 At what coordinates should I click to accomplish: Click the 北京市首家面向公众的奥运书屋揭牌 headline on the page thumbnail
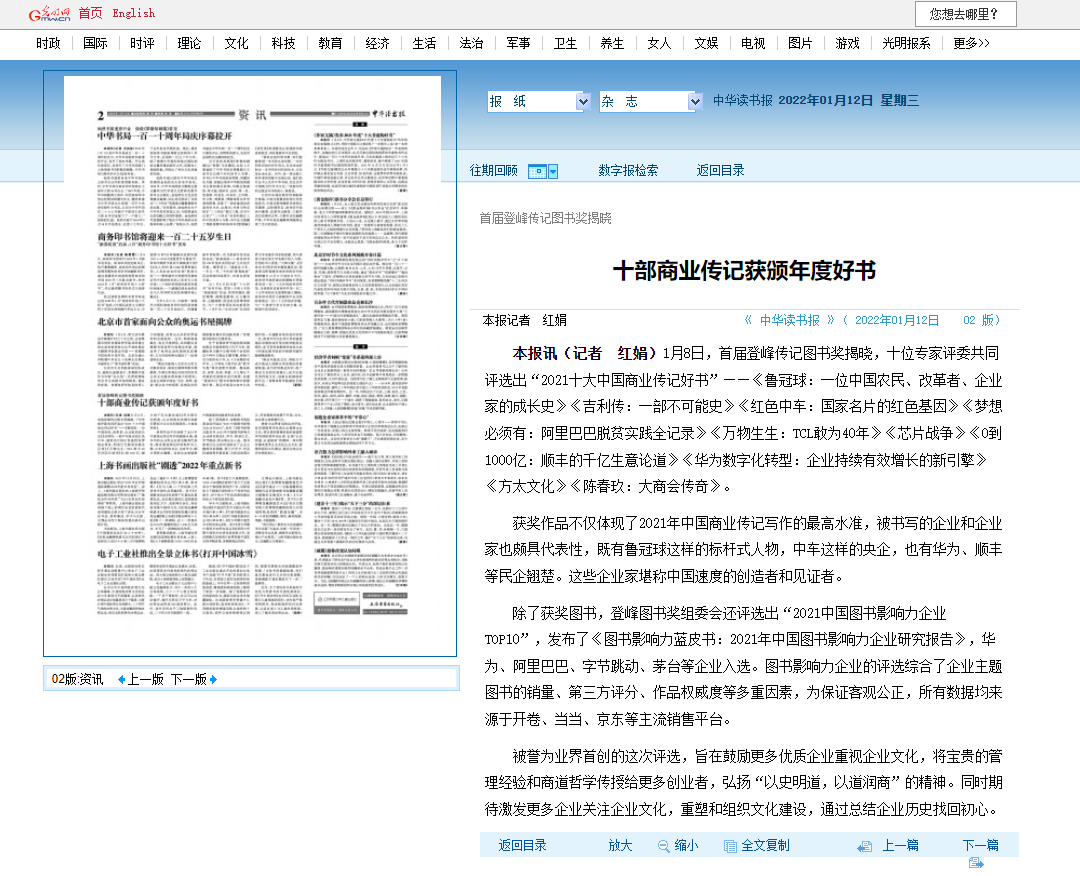click(x=165, y=322)
